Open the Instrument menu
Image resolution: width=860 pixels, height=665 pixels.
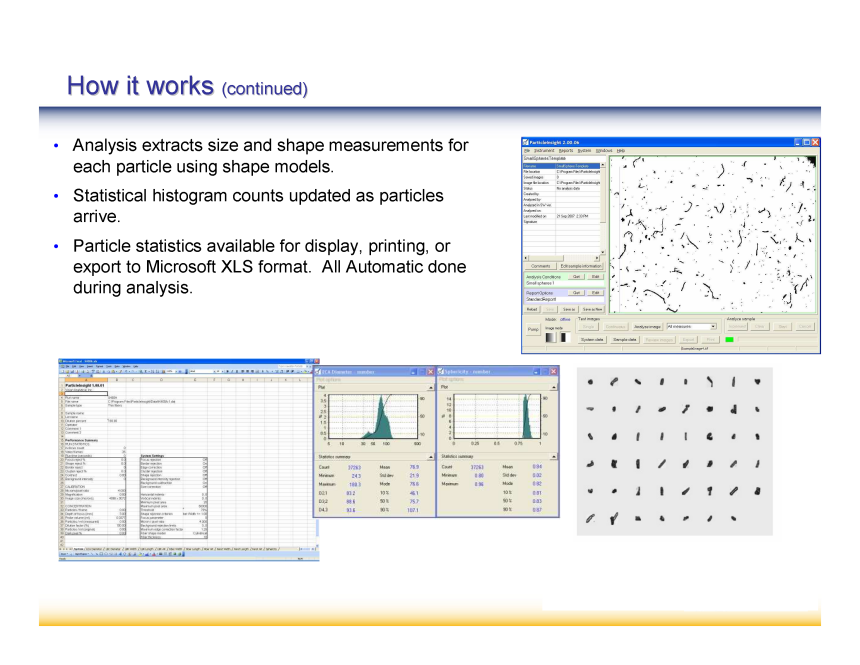(x=542, y=150)
